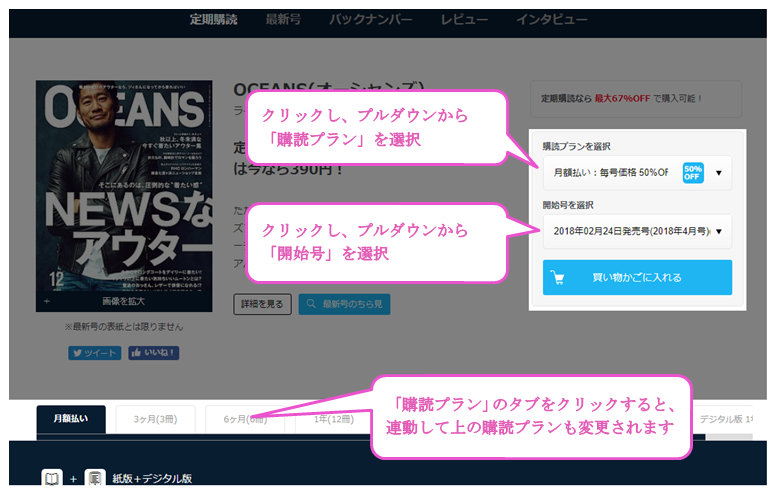The image size is (775, 495).
Task: Click the 詳細を見る button
Action: click(x=262, y=304)
